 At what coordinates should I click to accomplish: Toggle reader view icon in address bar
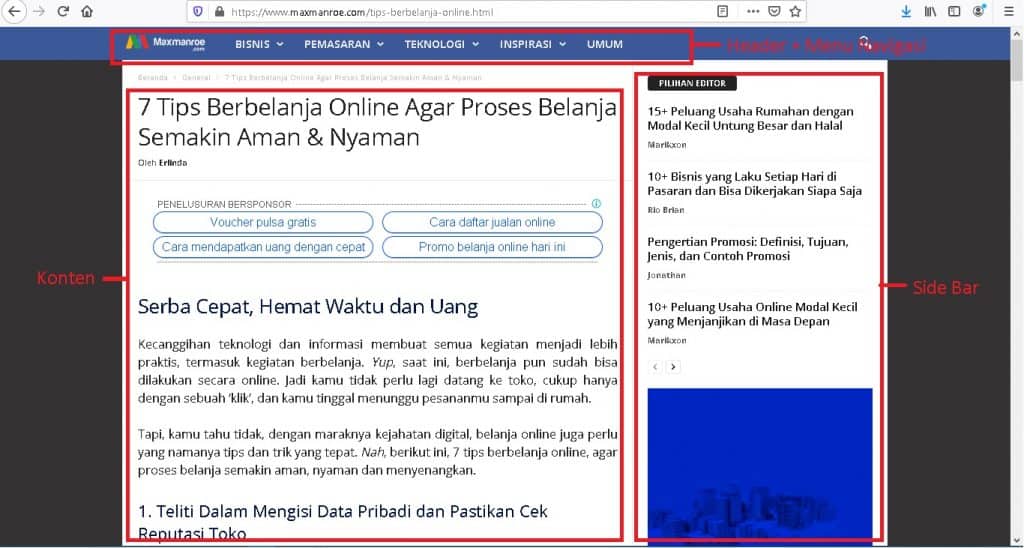pos(722,11)
